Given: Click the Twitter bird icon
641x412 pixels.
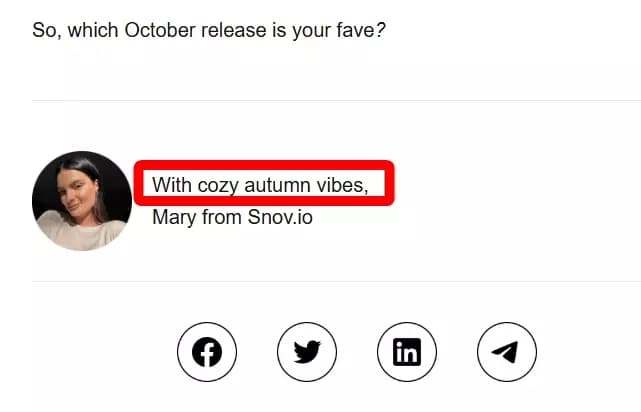Looking at the screenshot, I should pos(307,352).
